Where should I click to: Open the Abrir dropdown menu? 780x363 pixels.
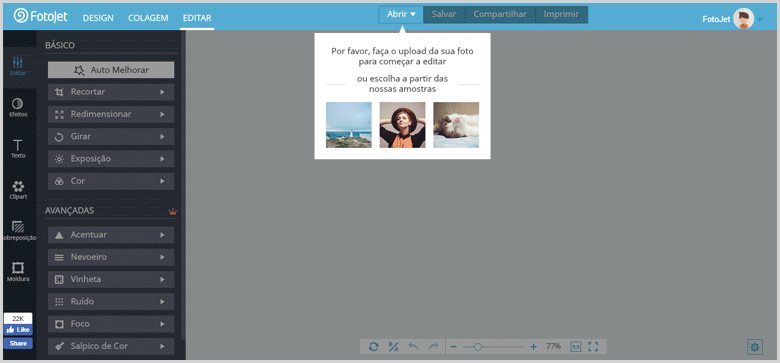[401, 14]
